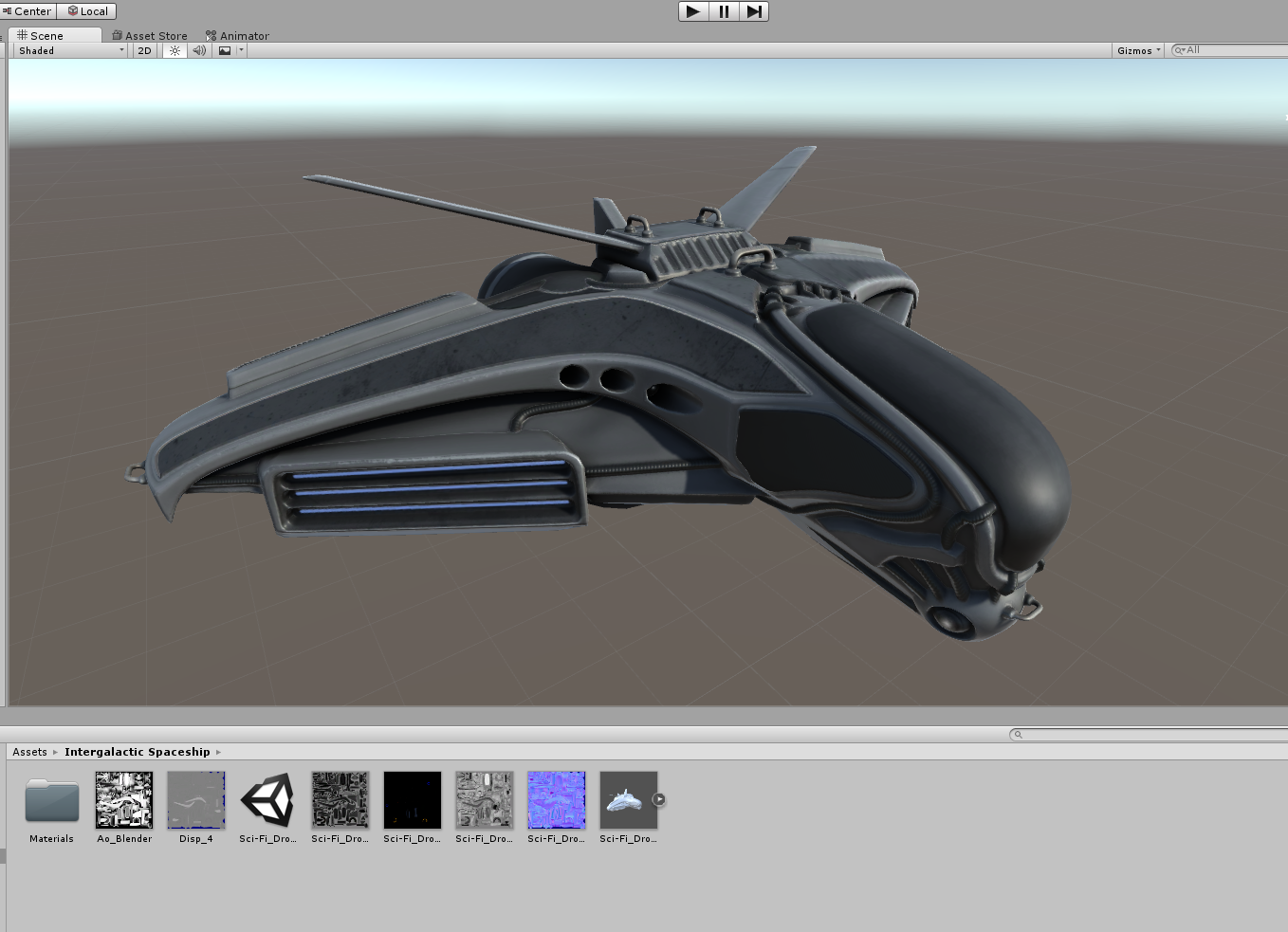The height and width of the screenshot is (932, 1288).
Task: Click the Step forward frame button
Action: 754,11
